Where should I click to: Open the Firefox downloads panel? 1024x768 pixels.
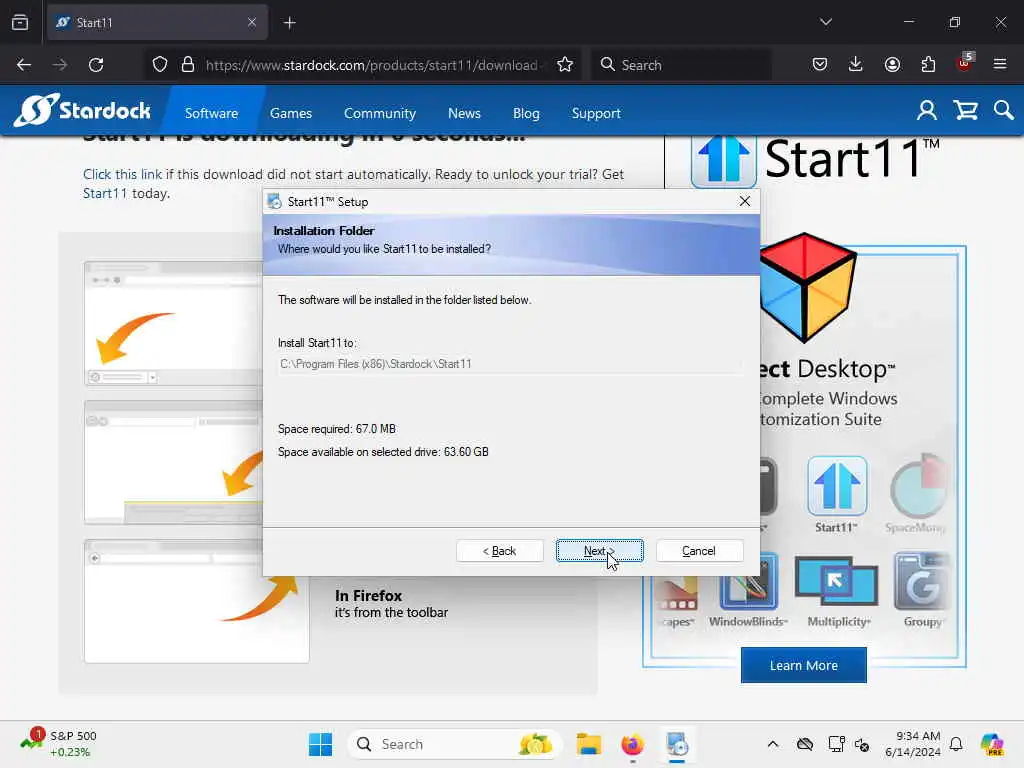pyautogui.click(x=856, y=64)
